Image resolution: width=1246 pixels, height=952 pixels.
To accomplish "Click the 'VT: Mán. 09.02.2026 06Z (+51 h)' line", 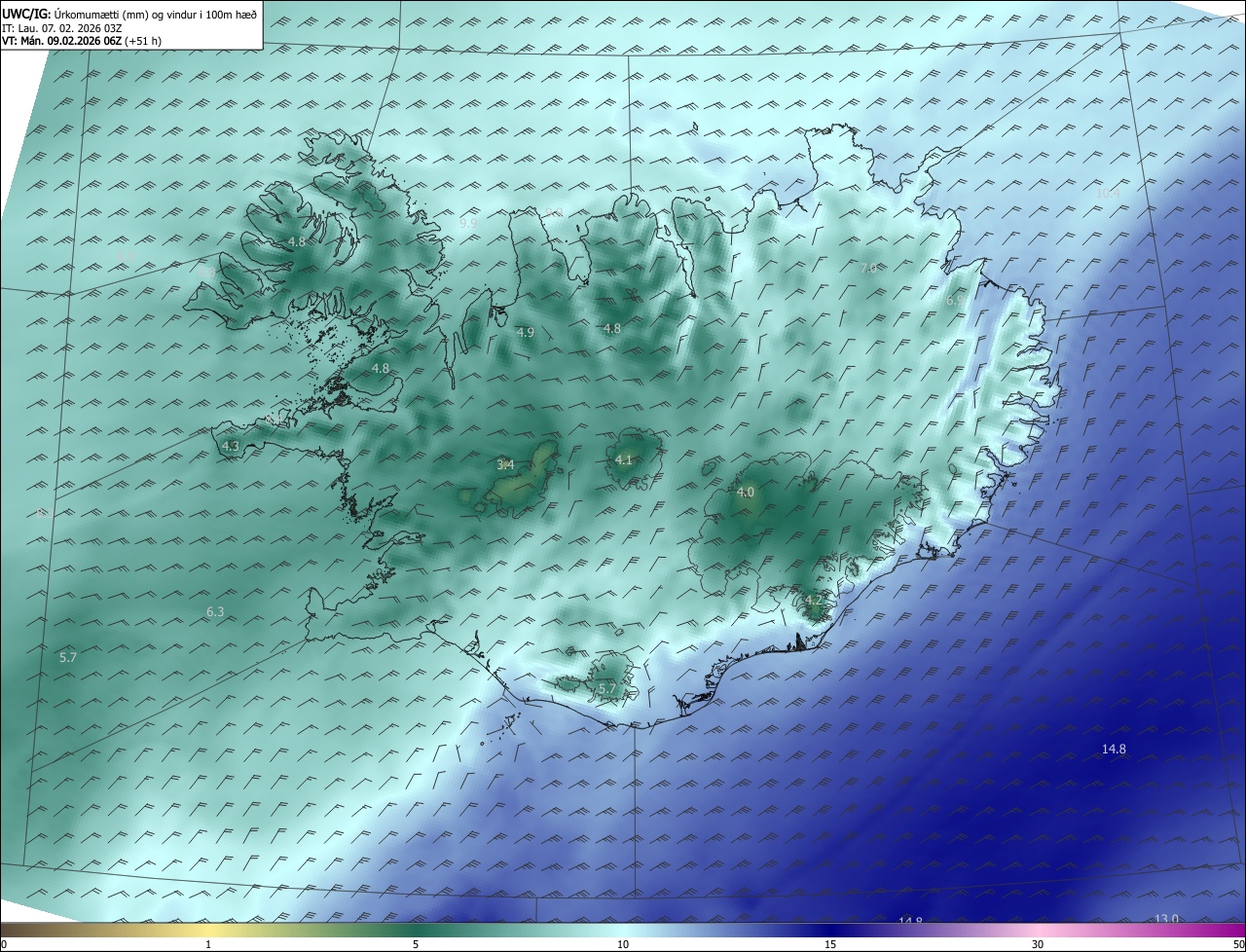I will click(82, 41).
